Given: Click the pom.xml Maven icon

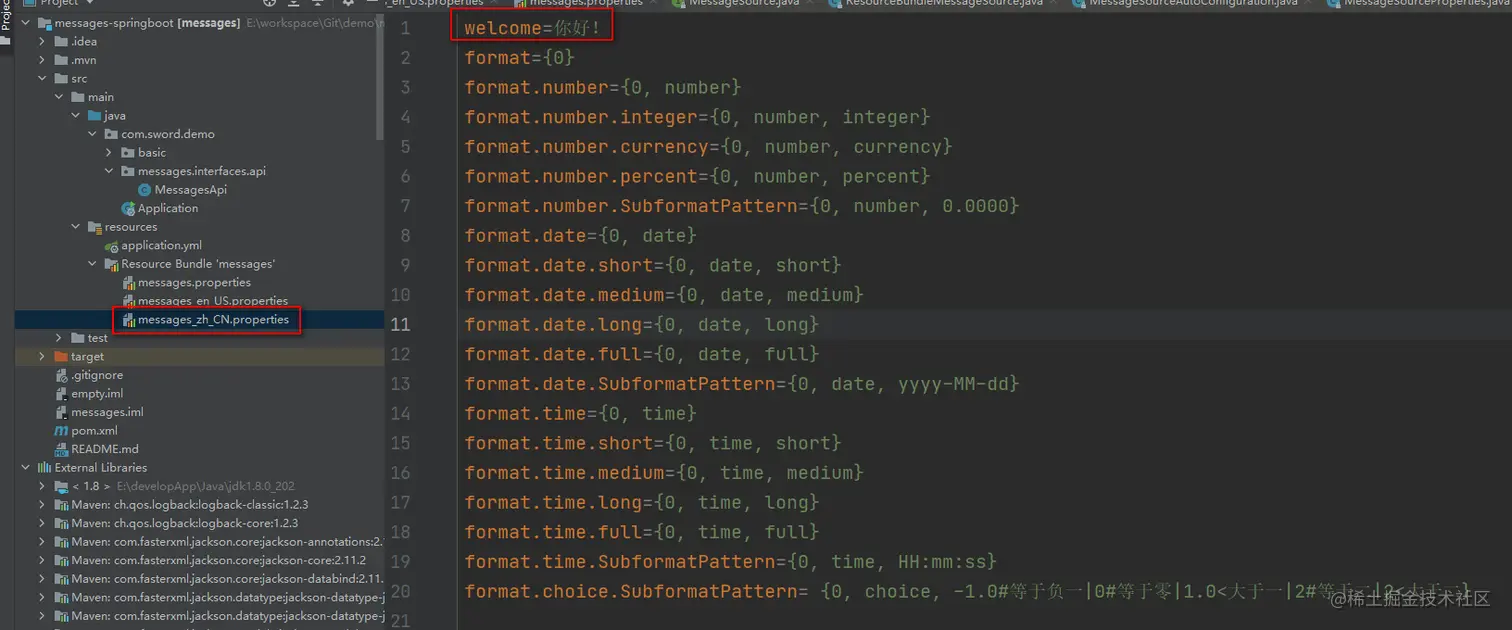Looking at the screenshot, I should point(61,431).
